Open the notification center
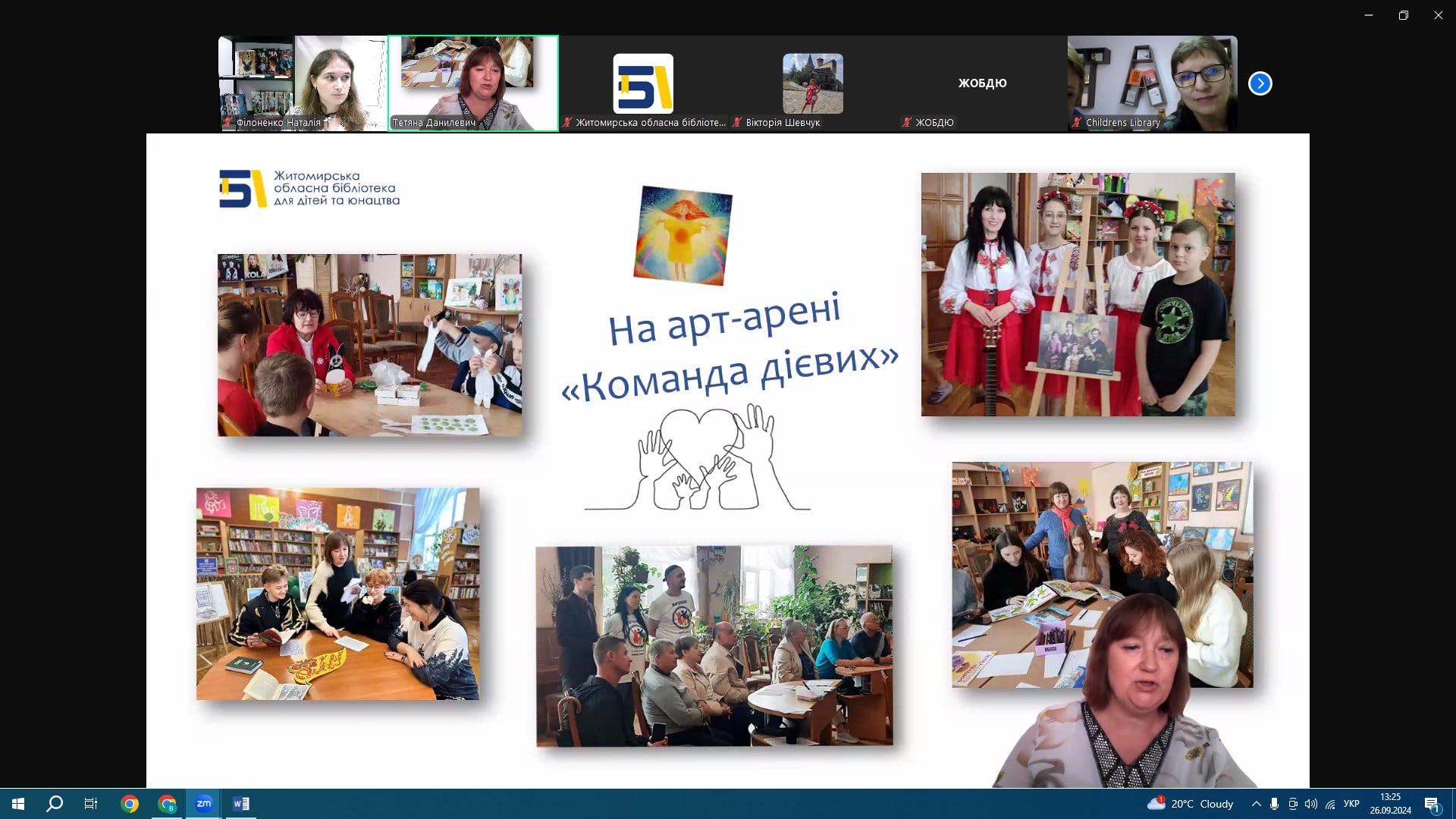Viewport: 1456px width, 819px height. (x=1432, y=804)
